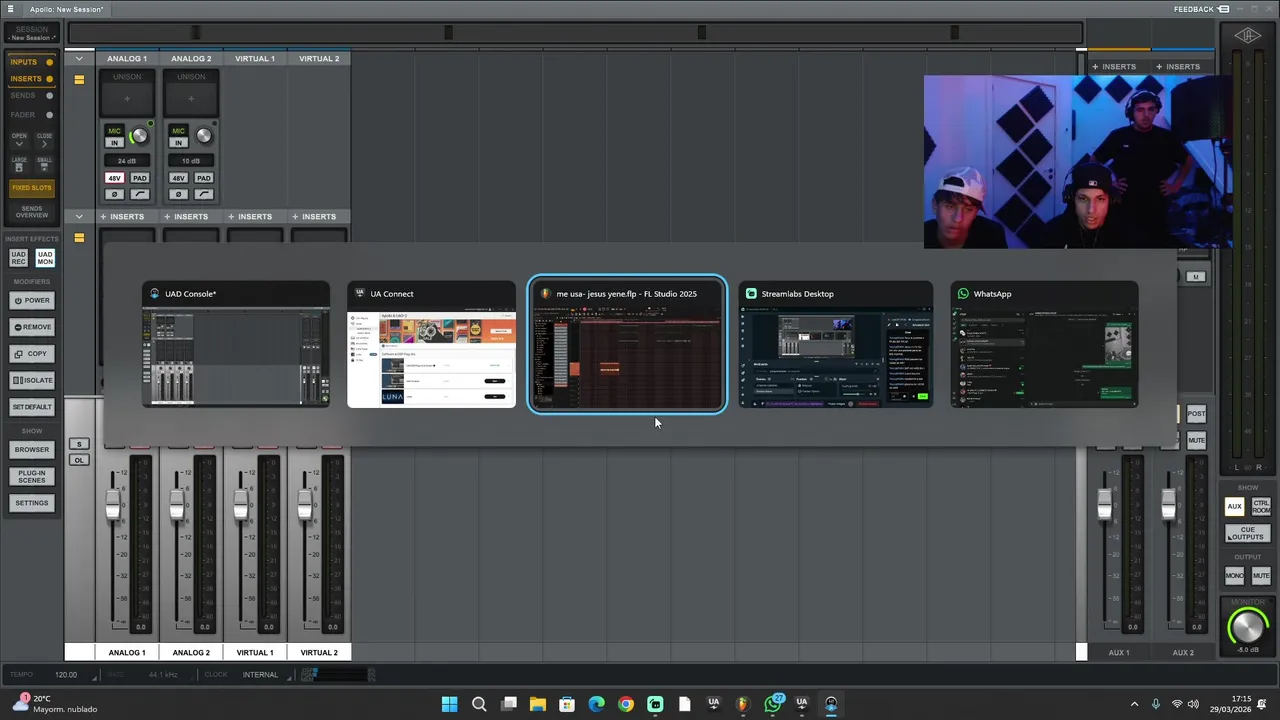This screenshot has width=1280, height=720.
Task: Click the REMOVE modifier button
Action: [31, 327]
